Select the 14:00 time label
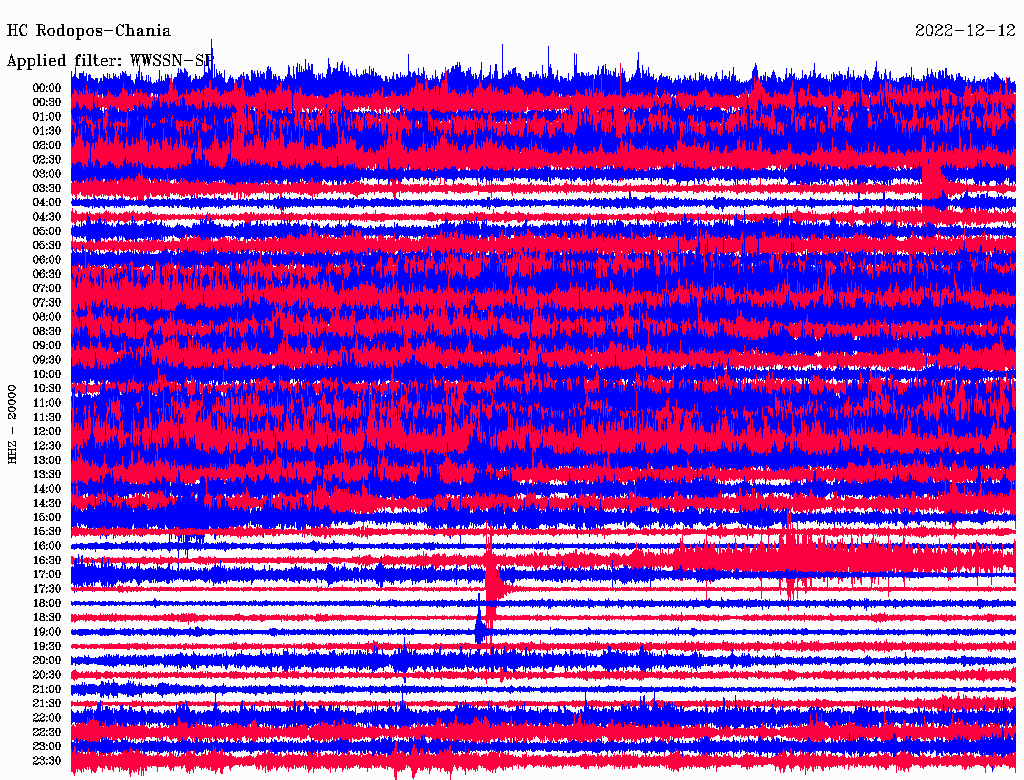This screenshot has height=780, width=1024. coord(47,488)
